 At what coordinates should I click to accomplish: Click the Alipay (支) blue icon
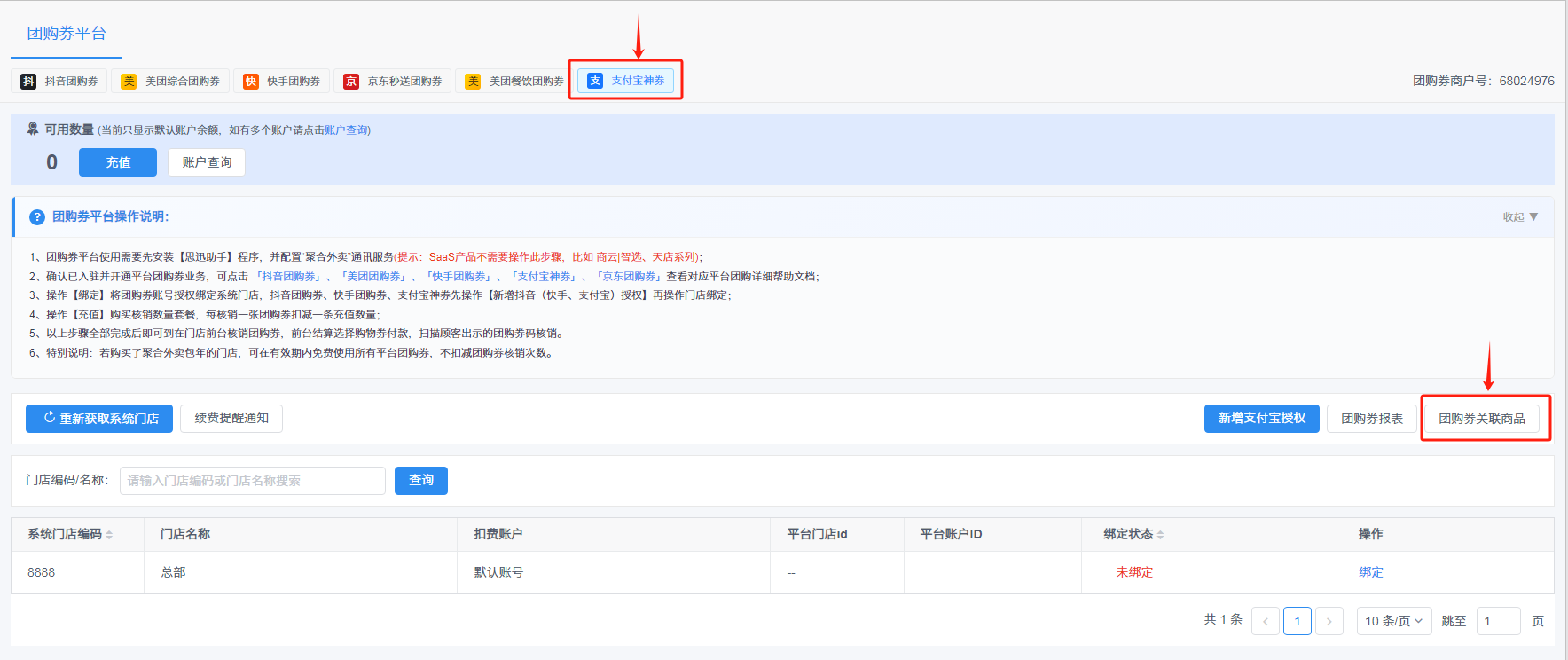click(x=595, y=81)
